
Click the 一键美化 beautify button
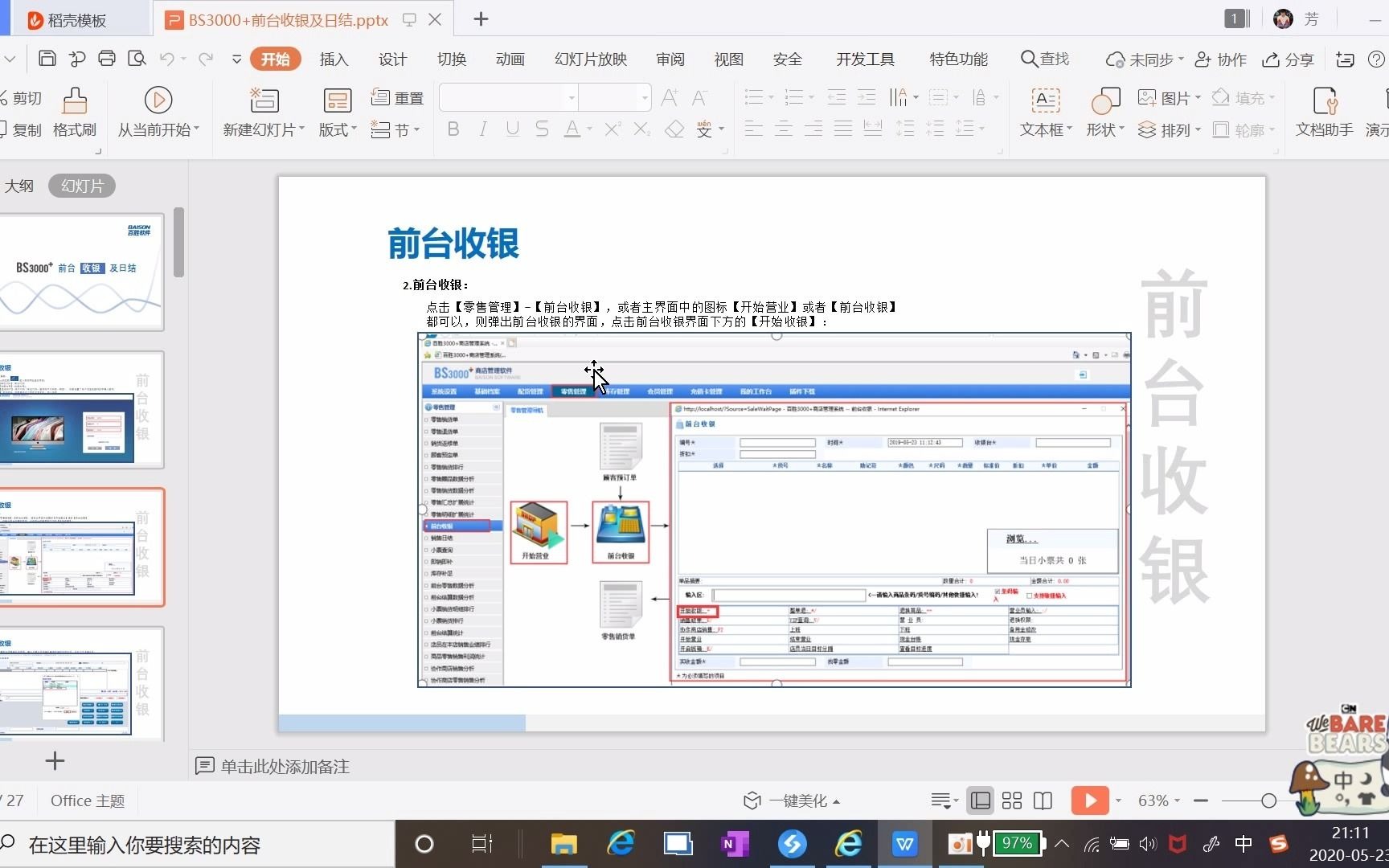(792, 800)
